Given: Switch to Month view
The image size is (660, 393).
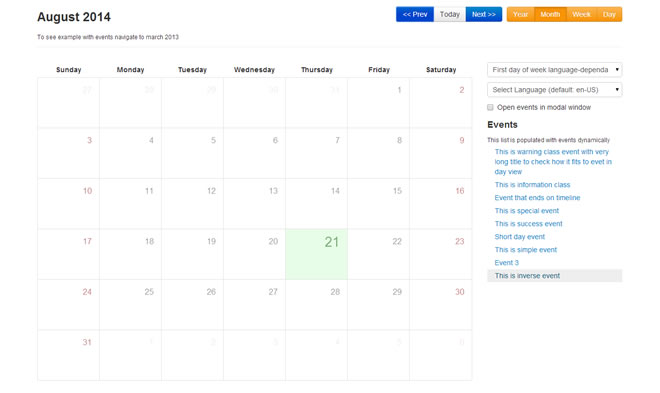Looking at the screenshot, I should [550, 14].
